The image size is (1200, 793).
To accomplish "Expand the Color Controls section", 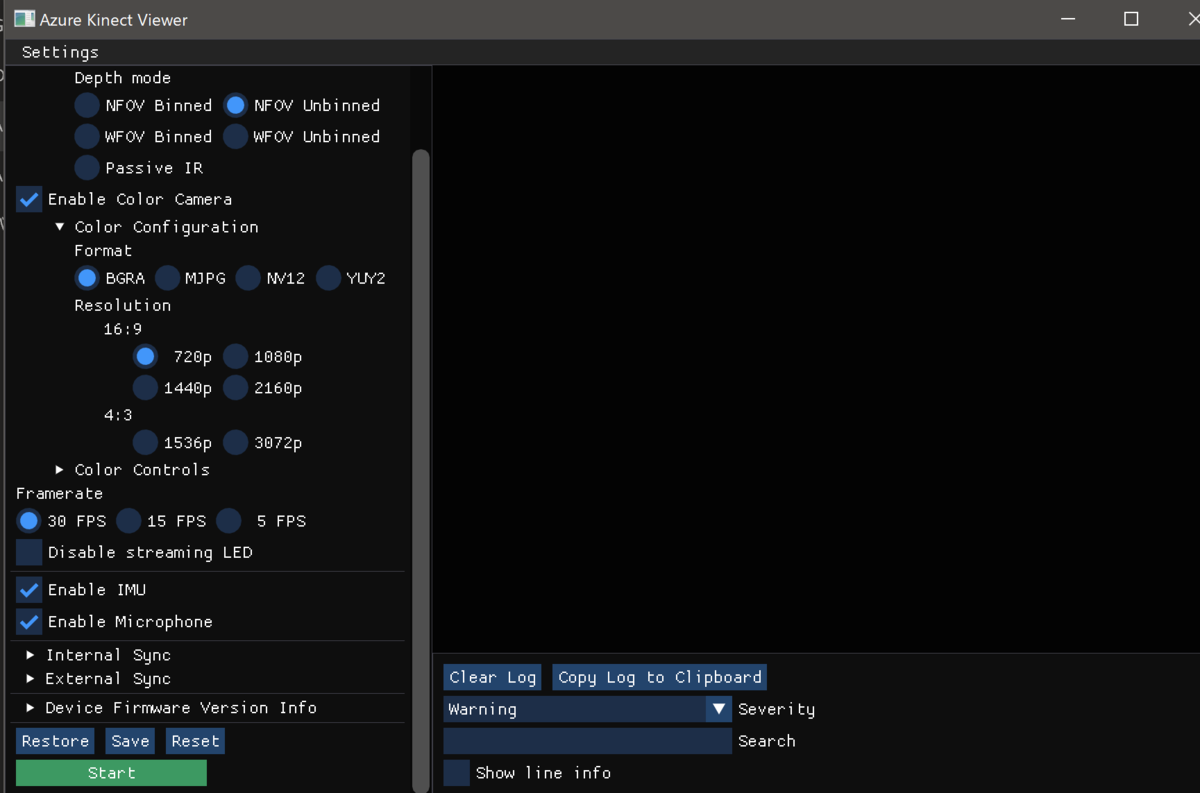I will [x=60, y=469].
